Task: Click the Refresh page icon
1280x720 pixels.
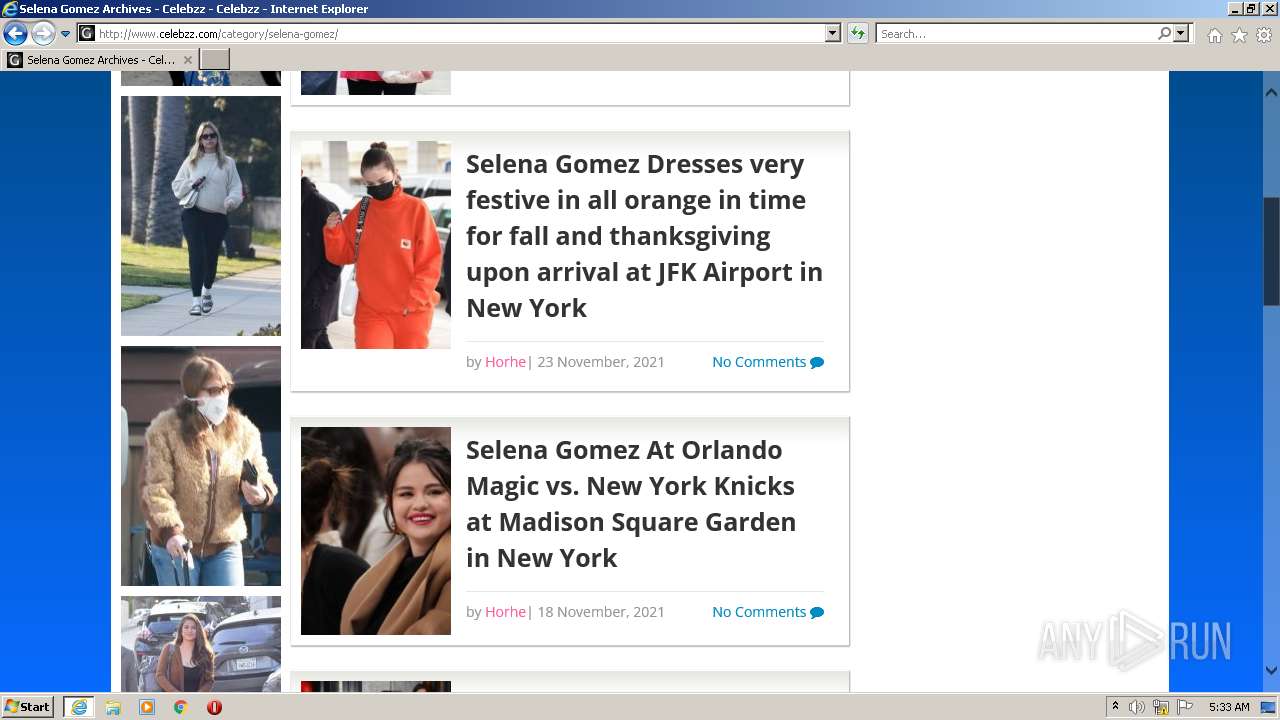Action: tap(858, 34)
